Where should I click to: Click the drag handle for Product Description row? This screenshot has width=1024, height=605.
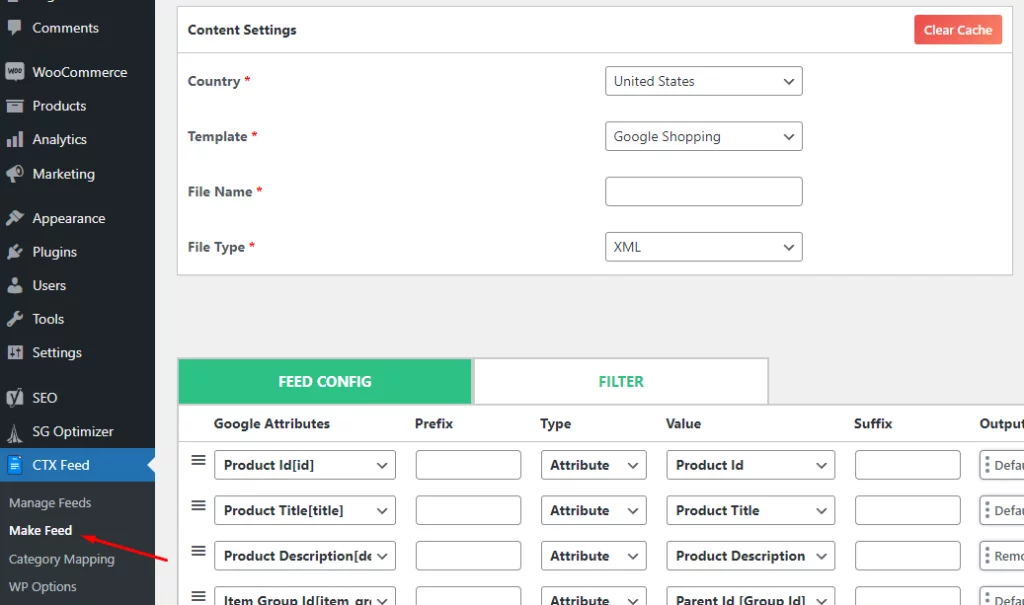[x=199, y=551]
